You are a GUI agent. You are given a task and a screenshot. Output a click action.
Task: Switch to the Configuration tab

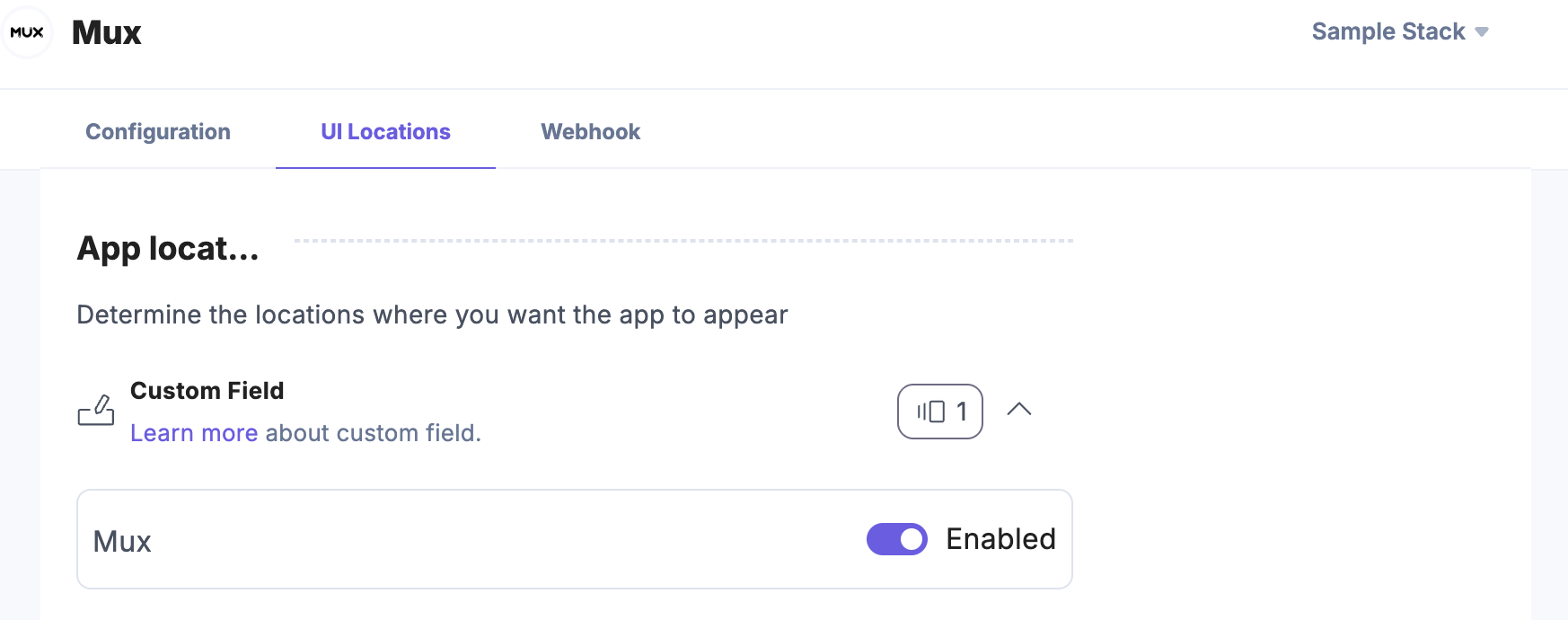pos(158,132)
